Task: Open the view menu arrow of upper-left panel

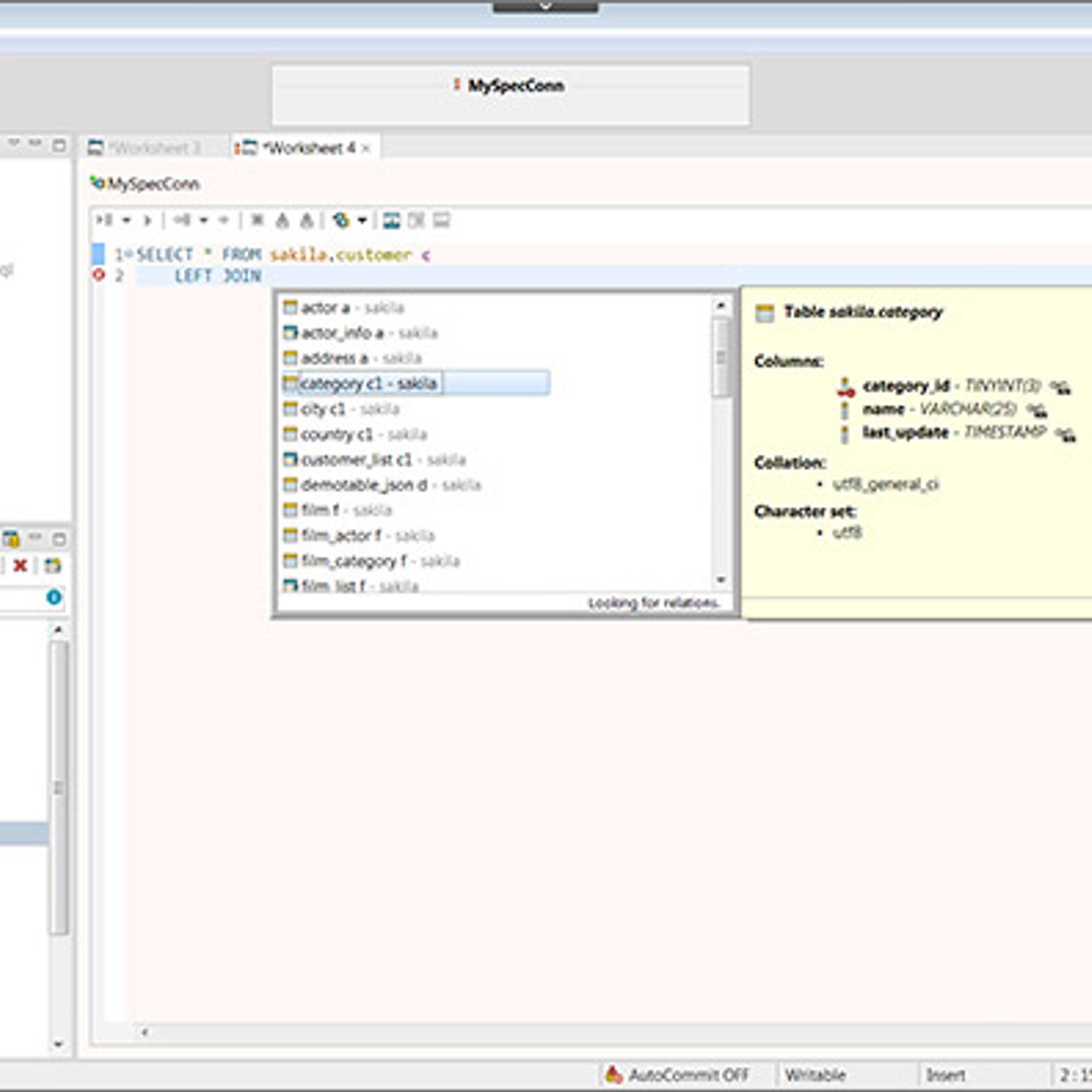Action: [x=14, y=144]
